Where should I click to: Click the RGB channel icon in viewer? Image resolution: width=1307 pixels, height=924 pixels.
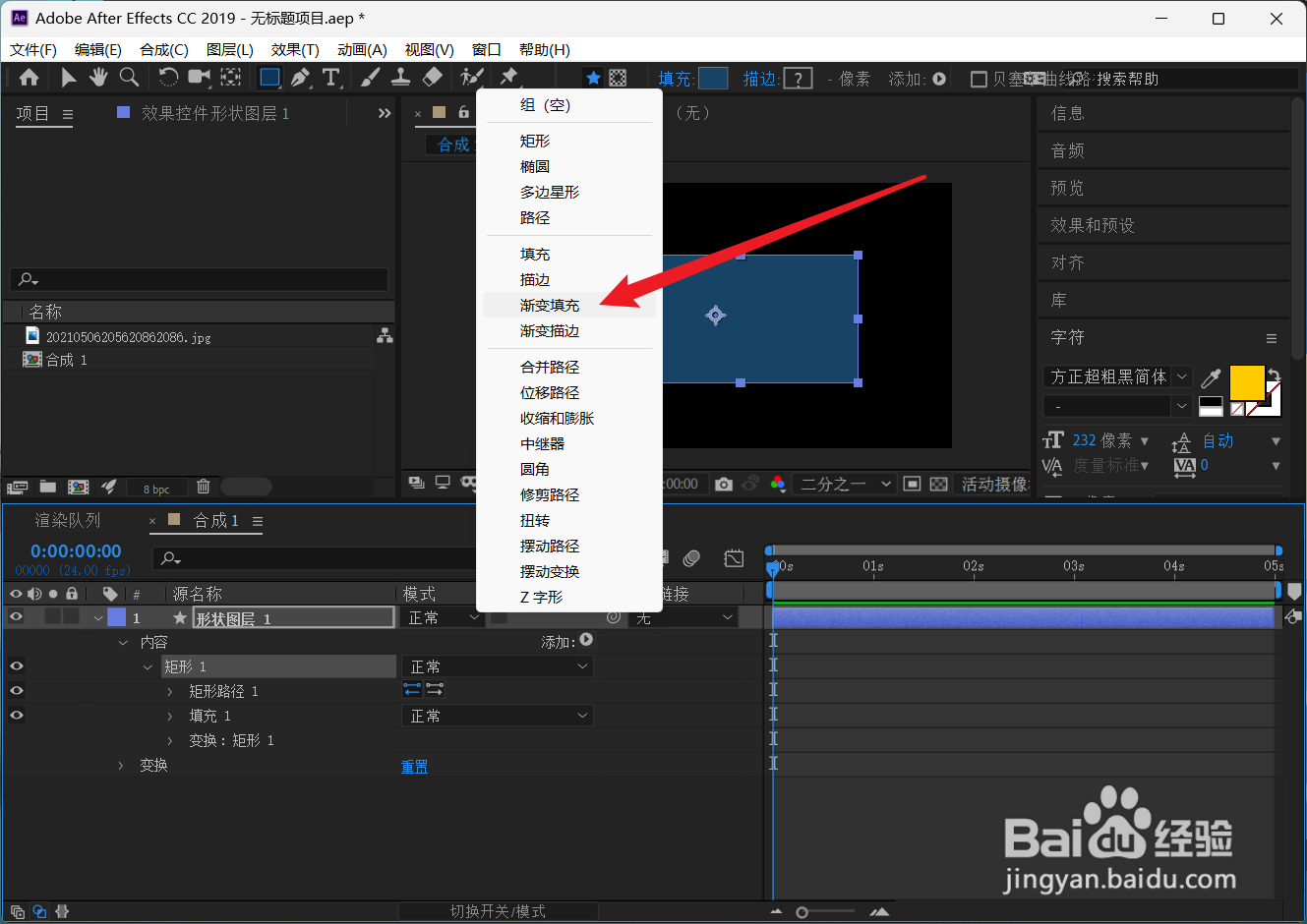[778, 484]
